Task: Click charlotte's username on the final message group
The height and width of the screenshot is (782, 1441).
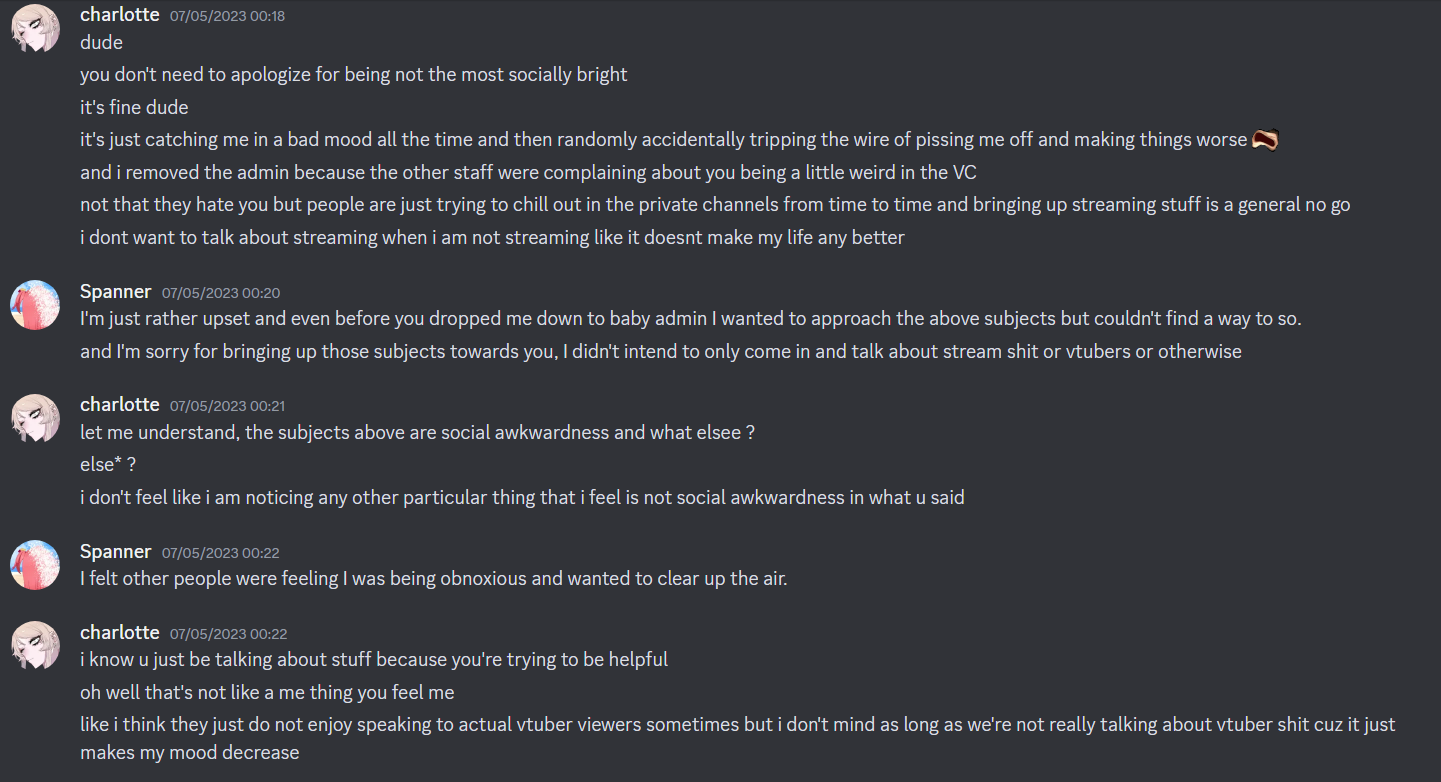Action: pos(119,633)
